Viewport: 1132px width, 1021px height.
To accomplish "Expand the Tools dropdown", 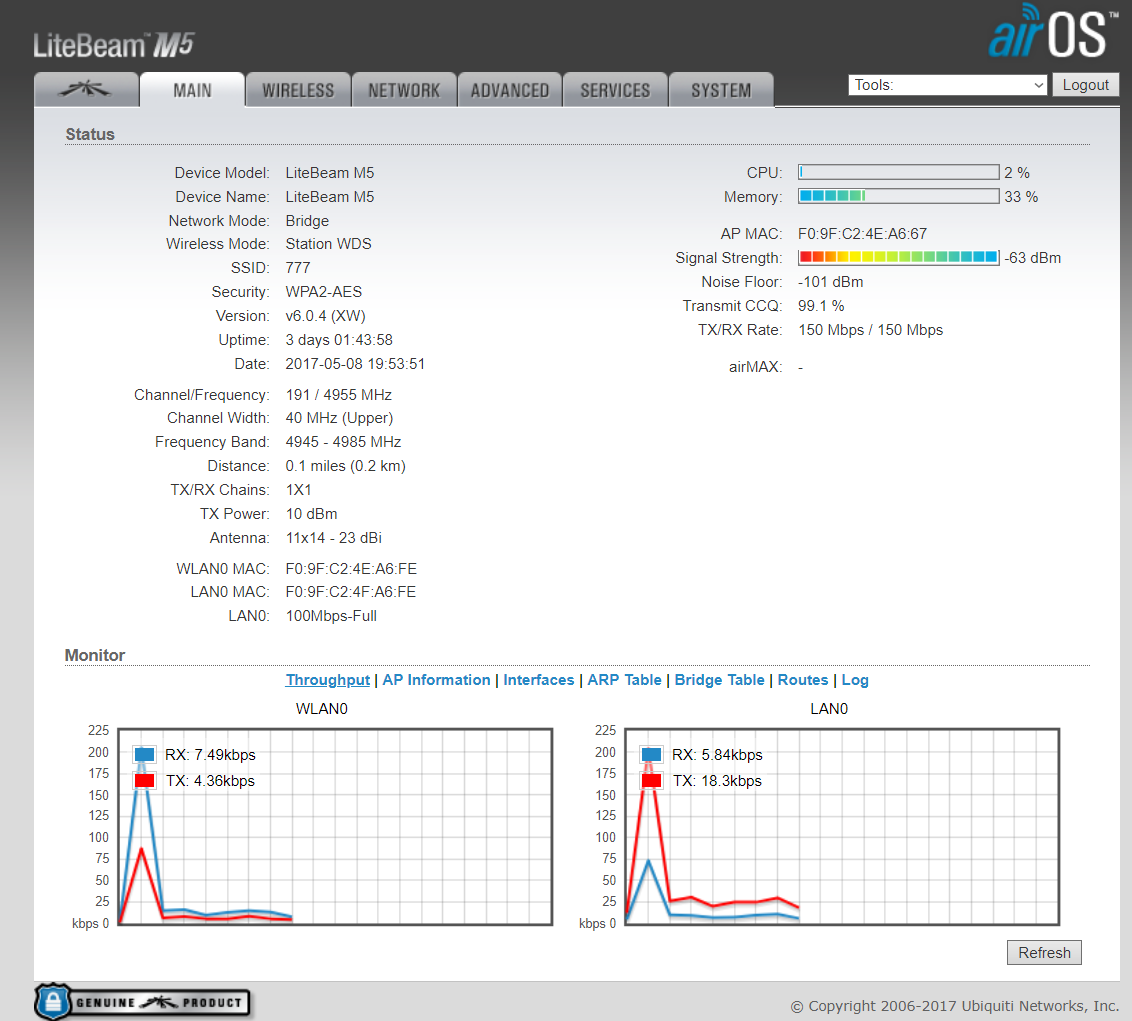I will click(x=948, y=85).
